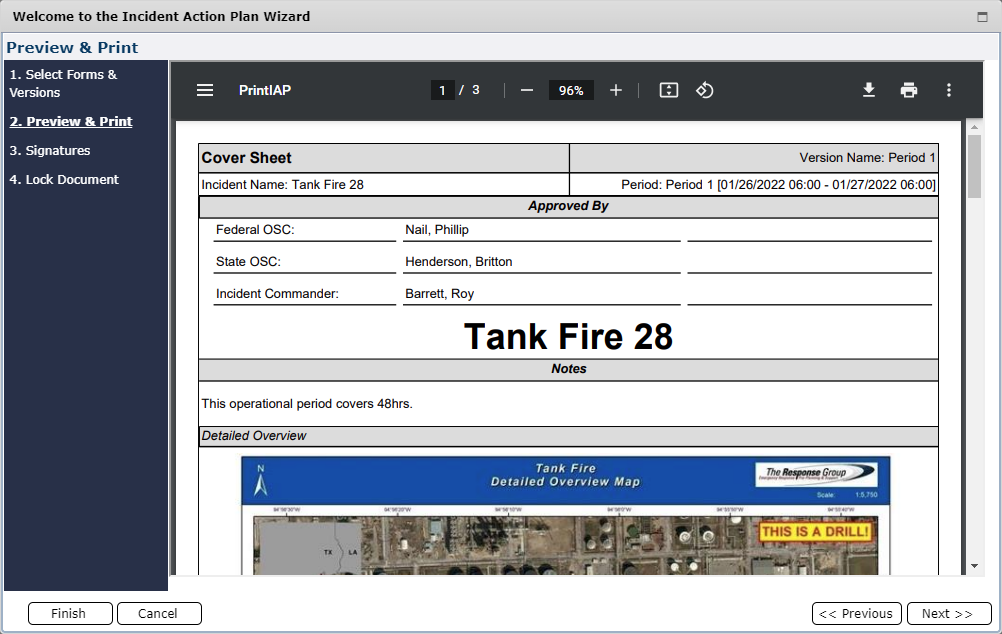Zoom in on the document preview
The height and width of the screenshot is (634, 1002).
(616, 90)
